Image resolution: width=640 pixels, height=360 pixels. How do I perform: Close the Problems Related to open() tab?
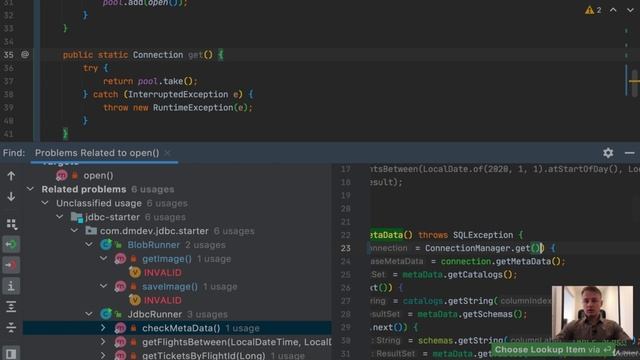coord(167,153)
